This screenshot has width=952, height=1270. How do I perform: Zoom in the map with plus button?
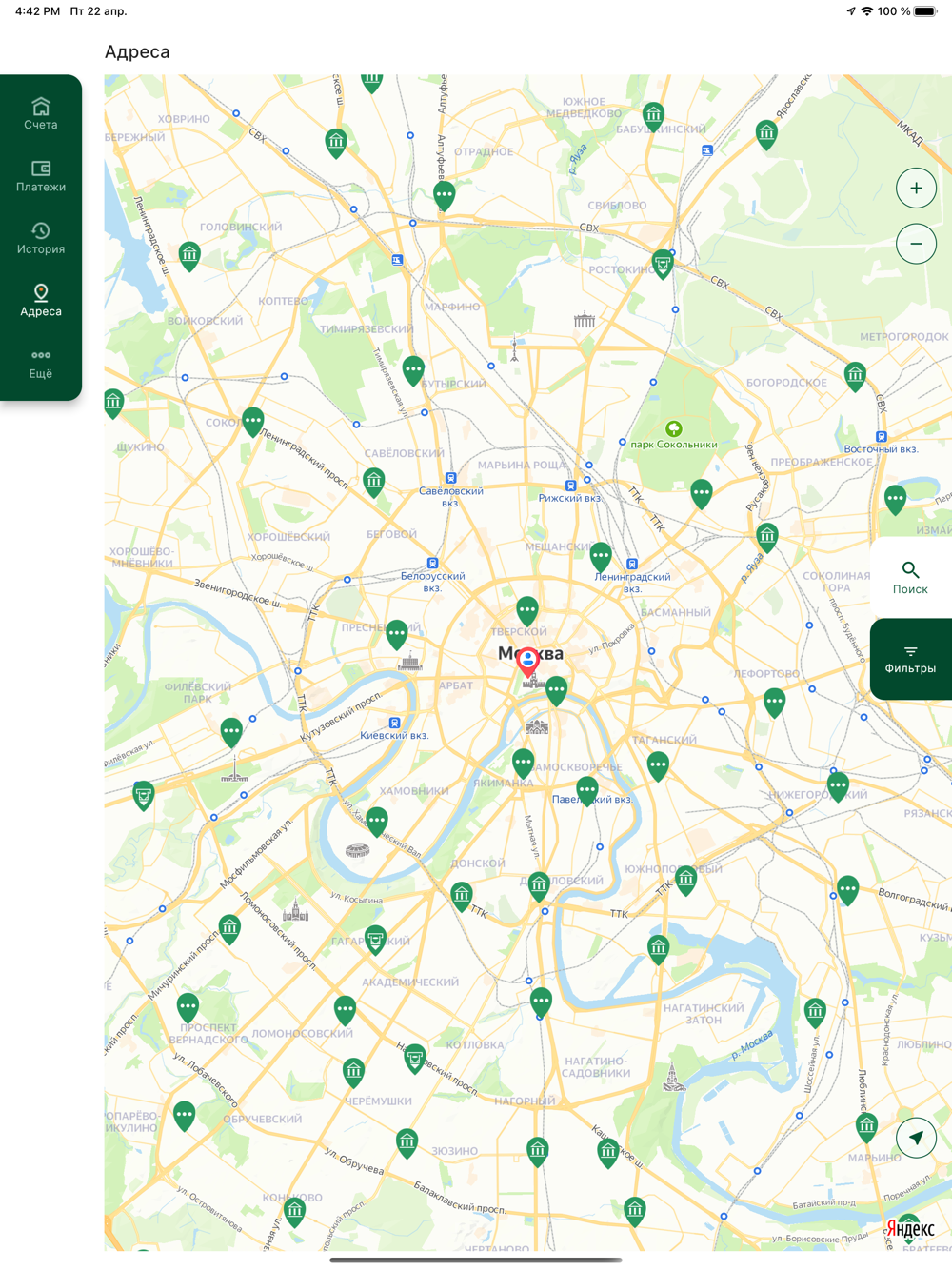[916, 188]
